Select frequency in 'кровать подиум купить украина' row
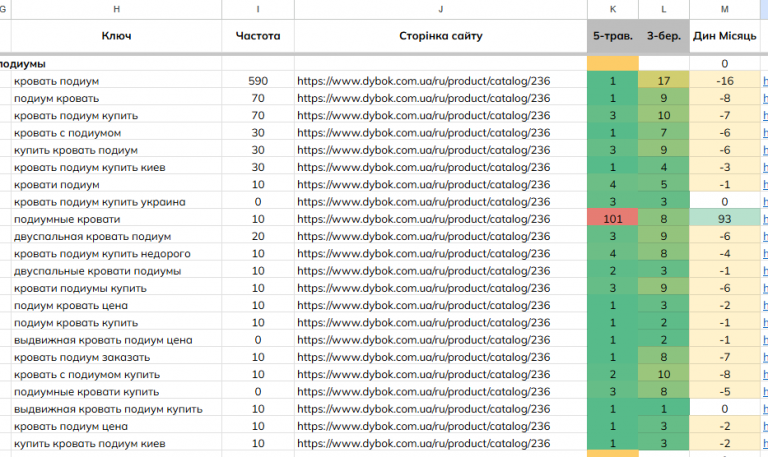Viewport: 768px width, 457px height. [x=258, y=202]
